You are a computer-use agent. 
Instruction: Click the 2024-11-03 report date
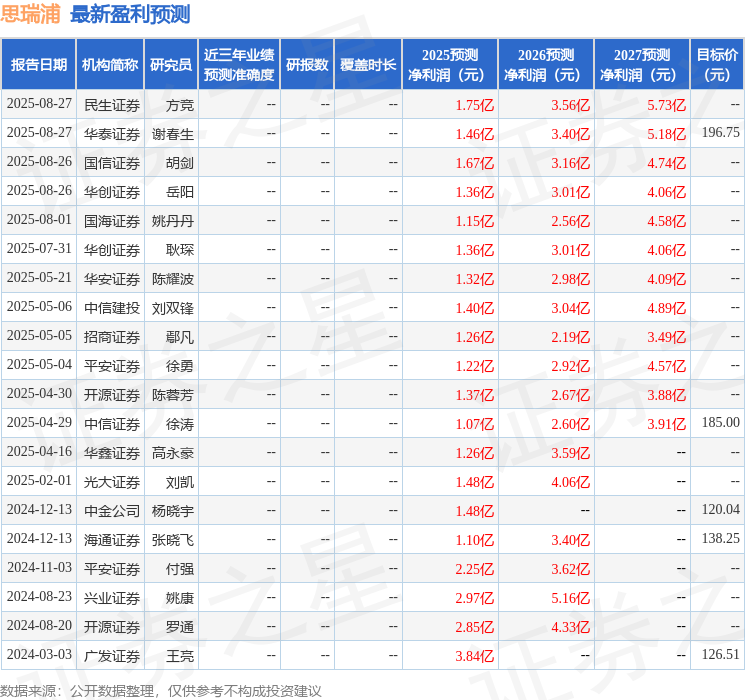pyautogui.click(x=39, y=567)
